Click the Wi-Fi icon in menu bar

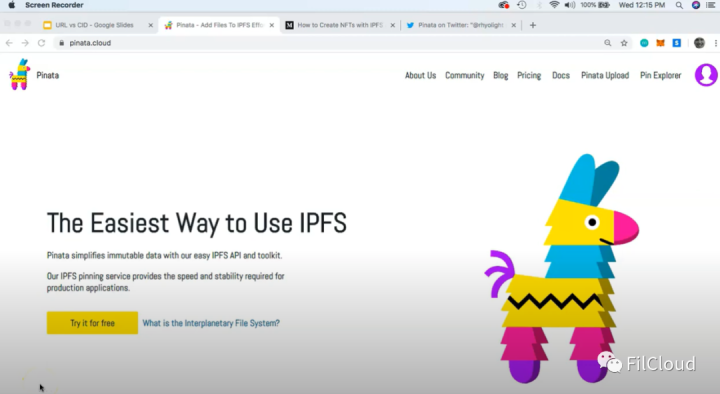point(554,5)
